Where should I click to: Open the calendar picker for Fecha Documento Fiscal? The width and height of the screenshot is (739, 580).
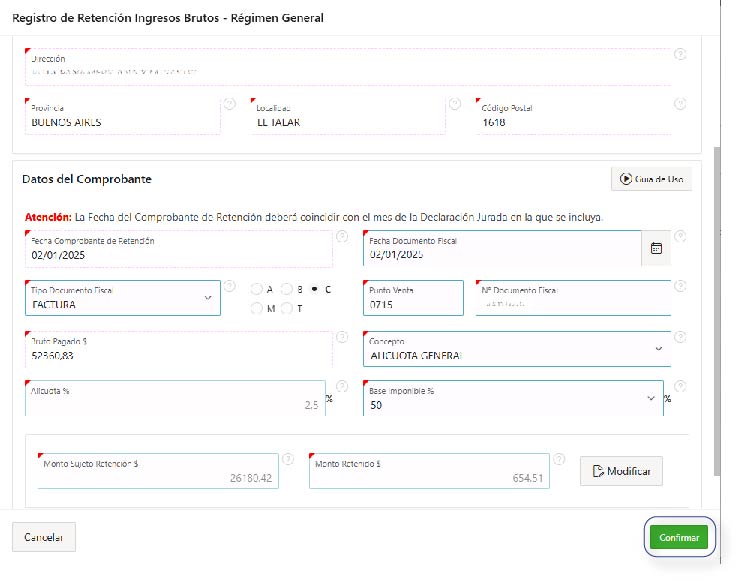coord(656,249)
